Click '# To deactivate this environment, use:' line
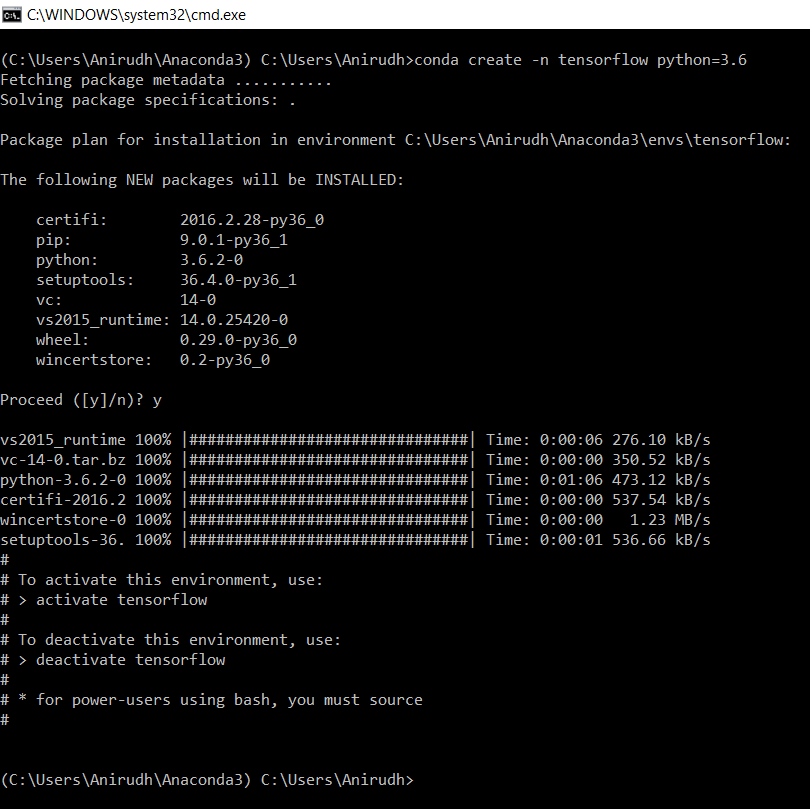The height and width of the screenshot is (809, 810). coord(170,640)
